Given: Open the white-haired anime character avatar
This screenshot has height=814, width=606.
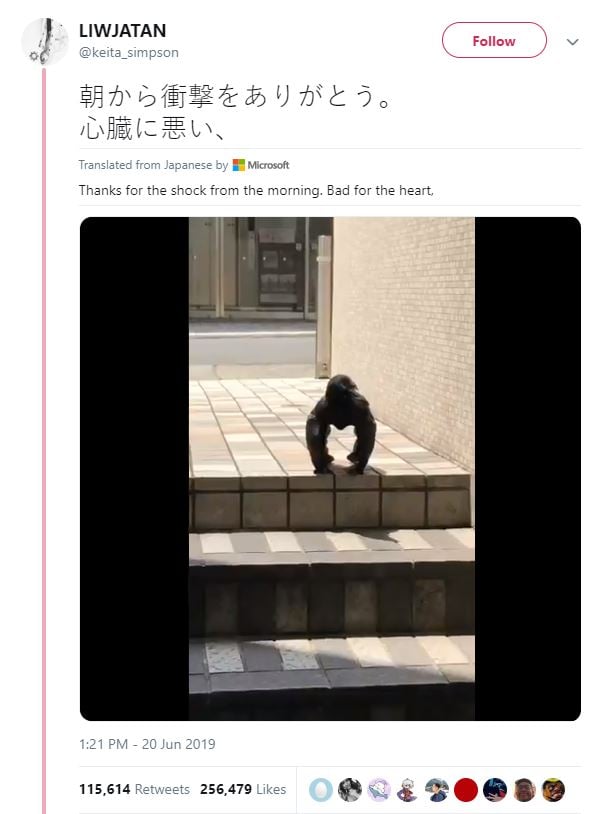Looking at the screenshot, I should coord(408,790).
